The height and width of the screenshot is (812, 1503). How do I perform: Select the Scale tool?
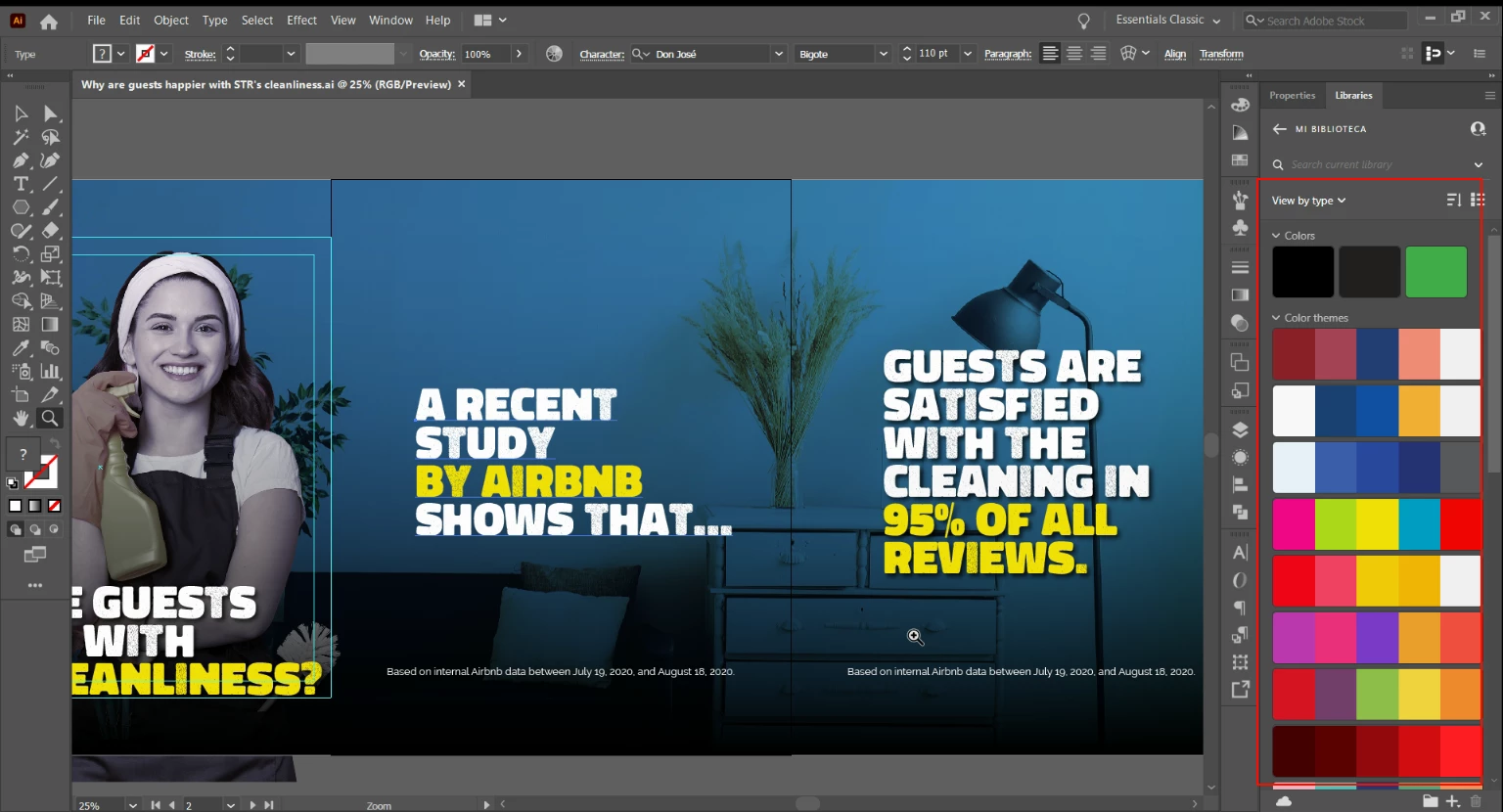51,254
